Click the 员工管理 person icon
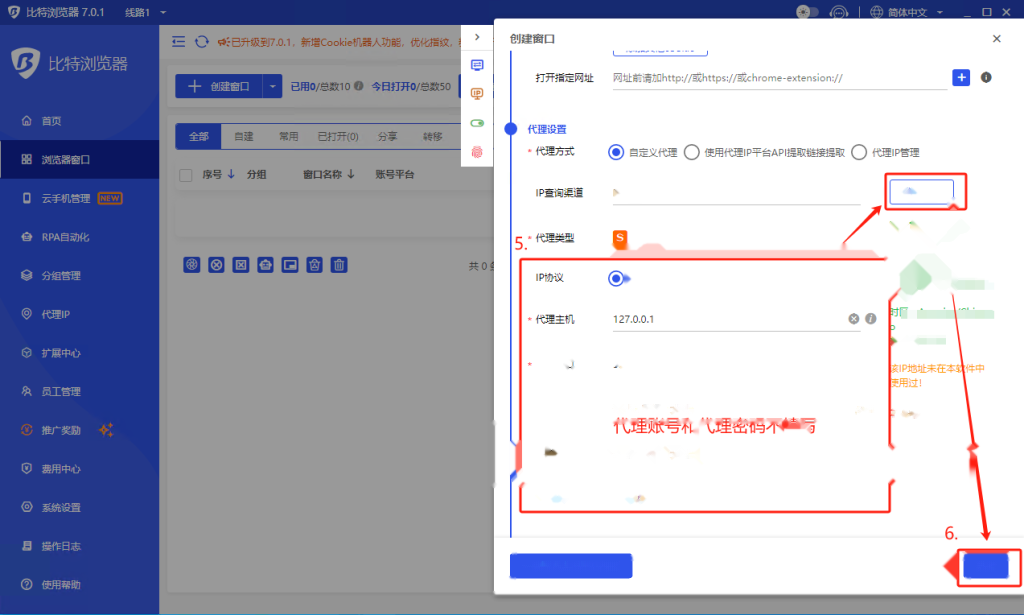The height and width of the screenshot is (615, 1024). (27, 391)
